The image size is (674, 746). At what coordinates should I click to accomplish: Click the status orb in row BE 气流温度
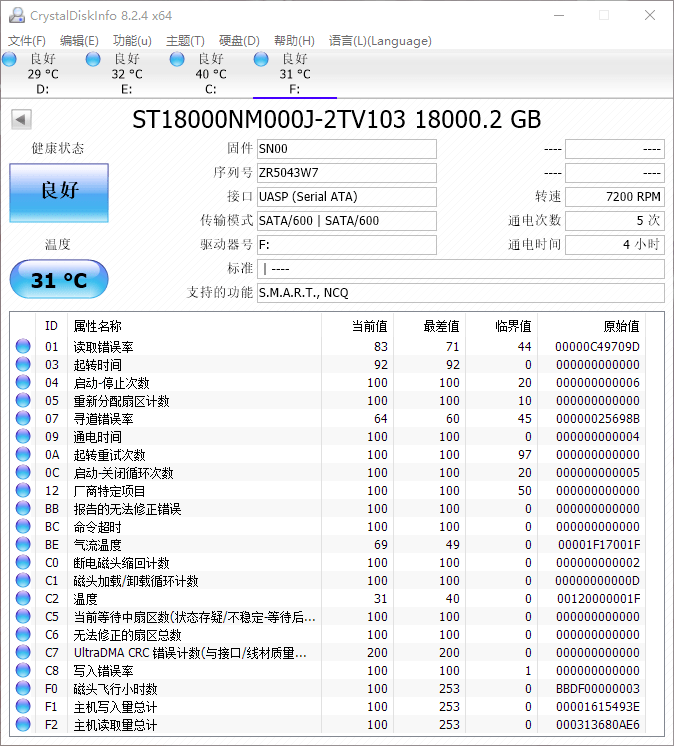point(23,544)
